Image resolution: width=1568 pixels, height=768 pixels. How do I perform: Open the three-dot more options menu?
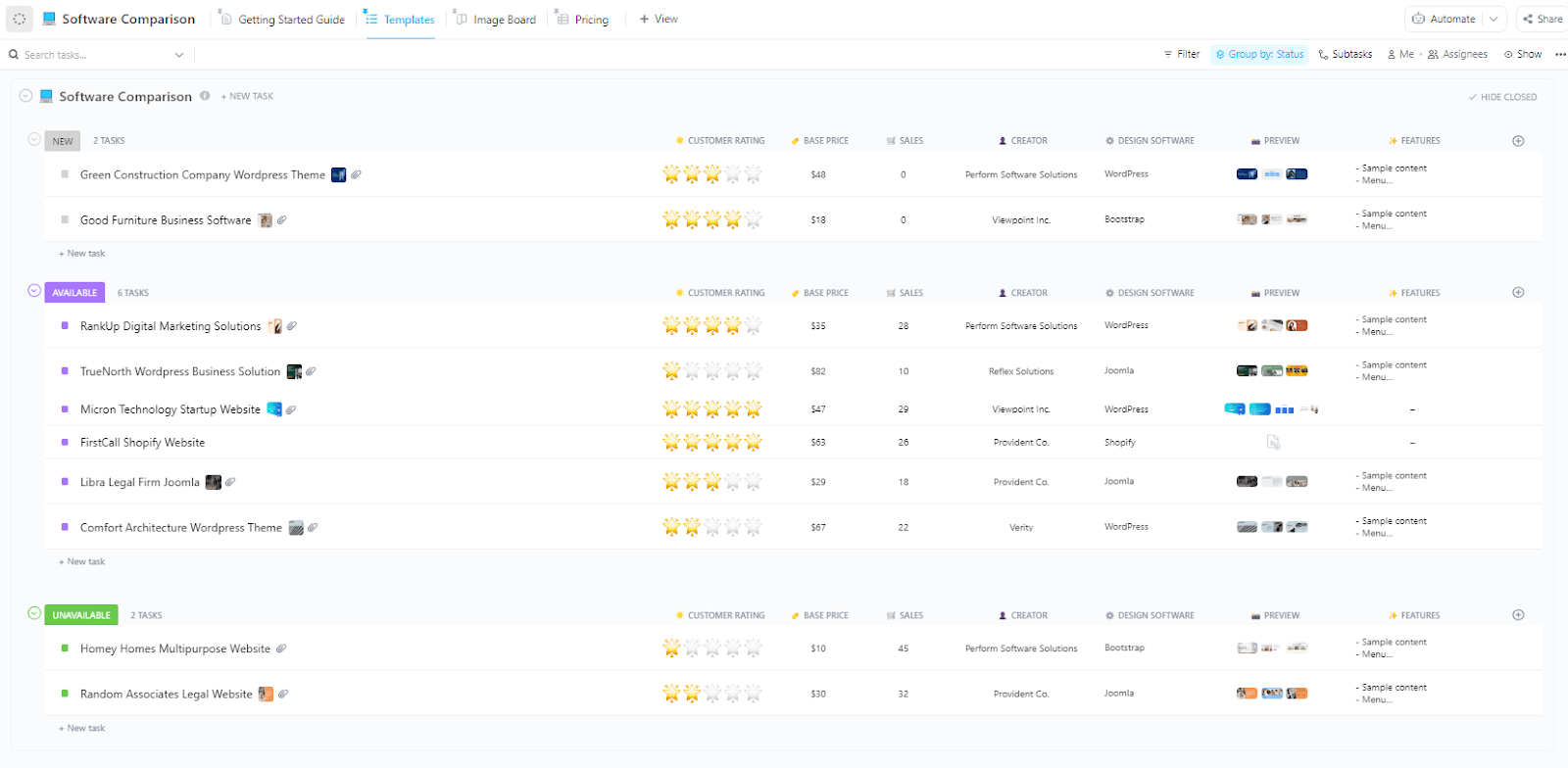(1560, 55)
